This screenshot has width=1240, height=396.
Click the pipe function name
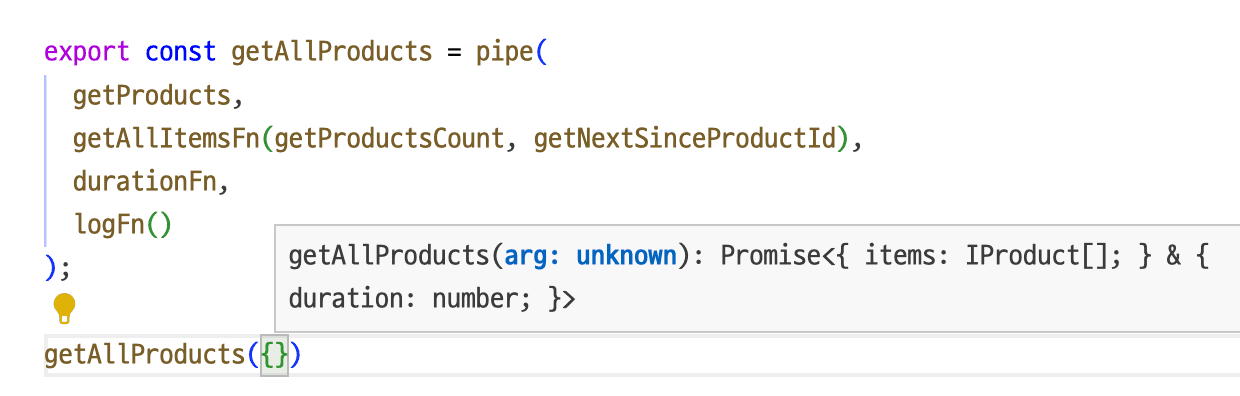click(x=504, y=52)
